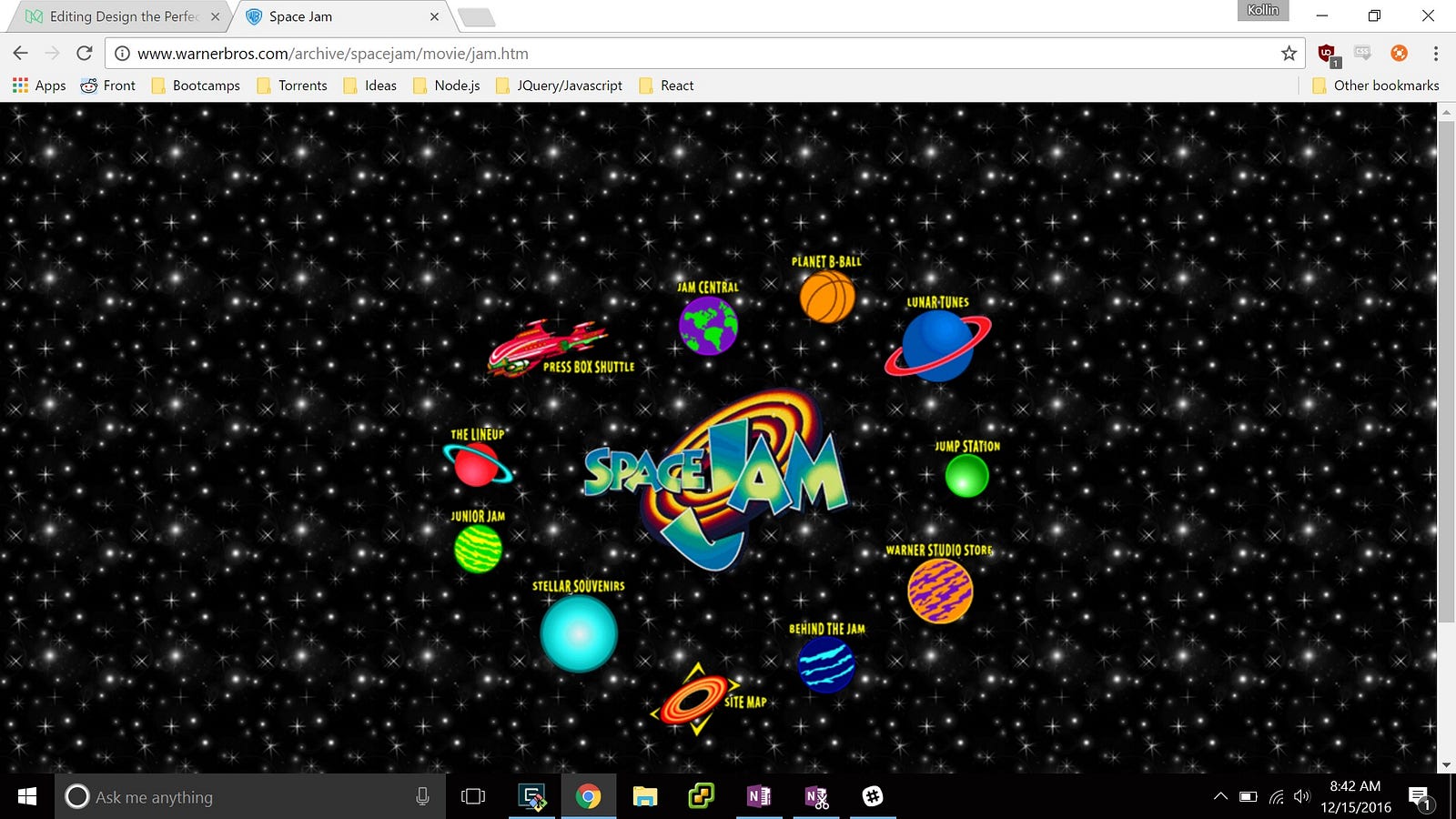Open the Other bookmarks folder

point(1376,86)
